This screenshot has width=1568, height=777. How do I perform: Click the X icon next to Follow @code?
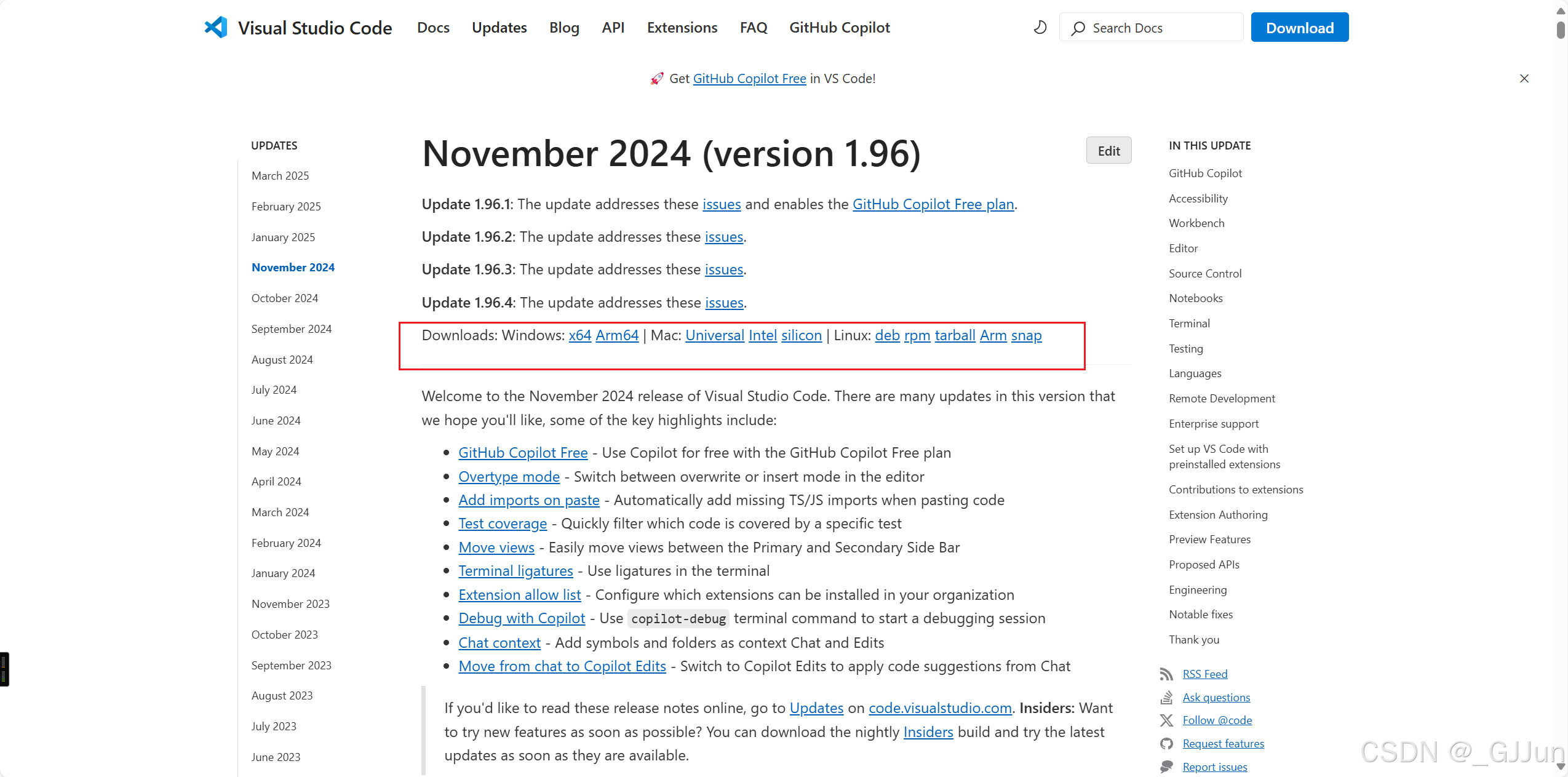click(x=1167, y=720)
